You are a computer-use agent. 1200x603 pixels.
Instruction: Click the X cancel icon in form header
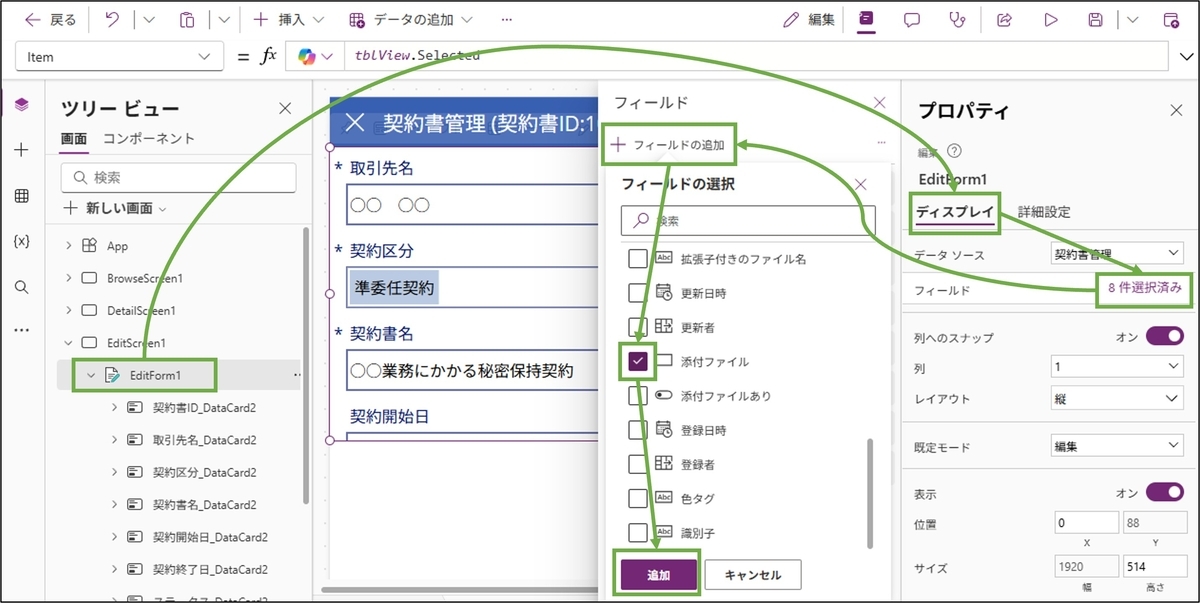(x=354, y=123)
